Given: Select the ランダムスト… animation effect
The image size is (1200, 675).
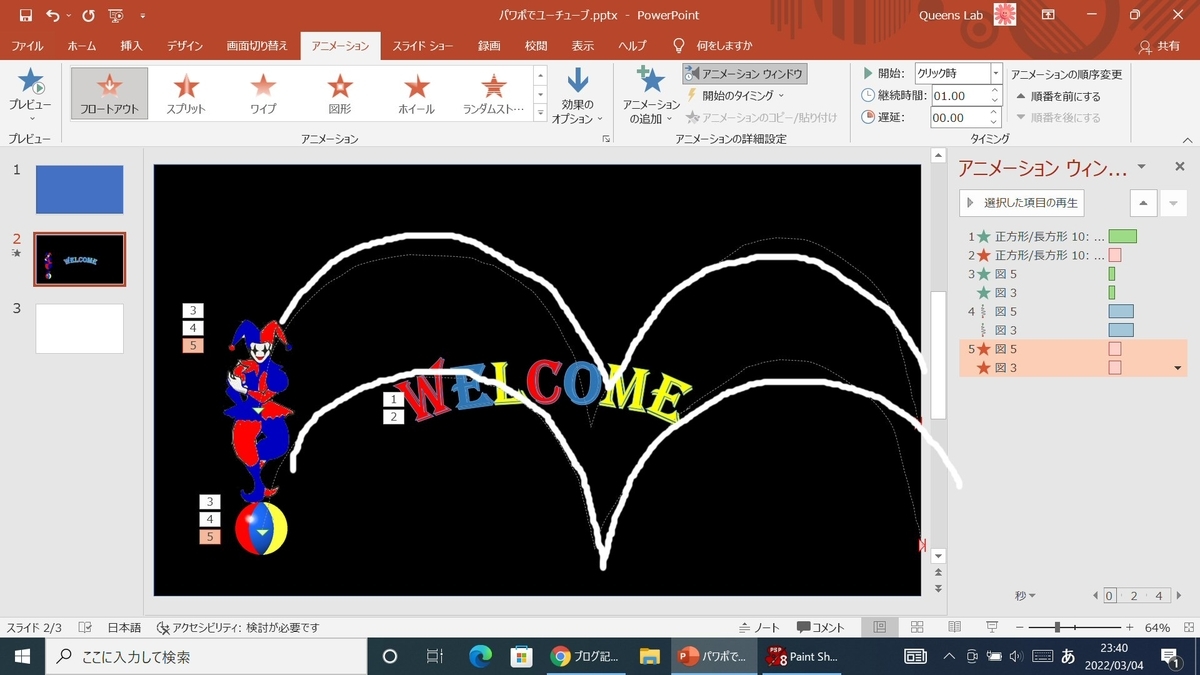Looking at the screenshot, I should [493, 93].
